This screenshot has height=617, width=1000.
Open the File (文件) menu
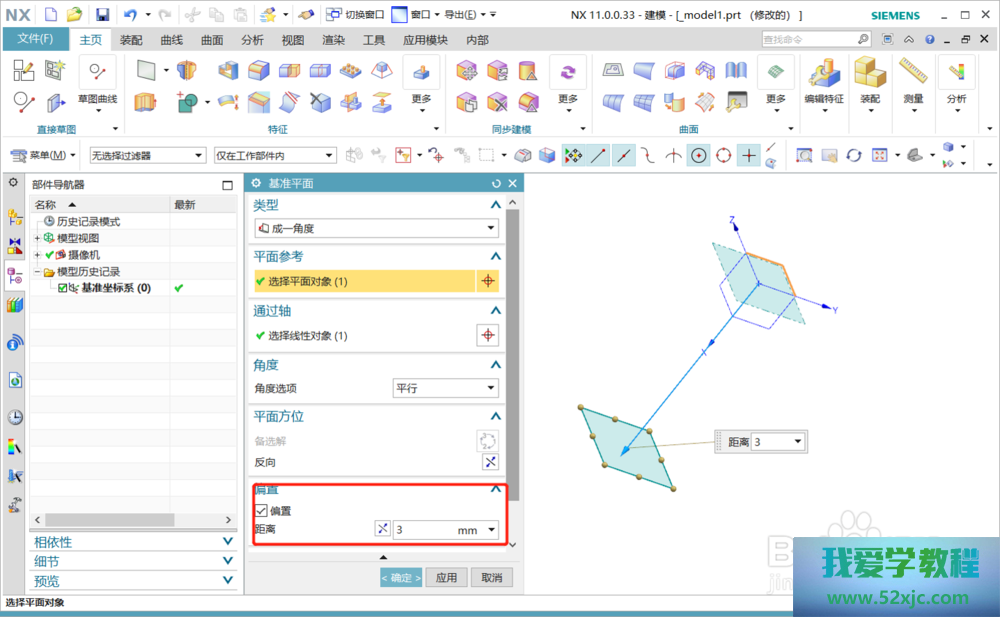(35, 39)
